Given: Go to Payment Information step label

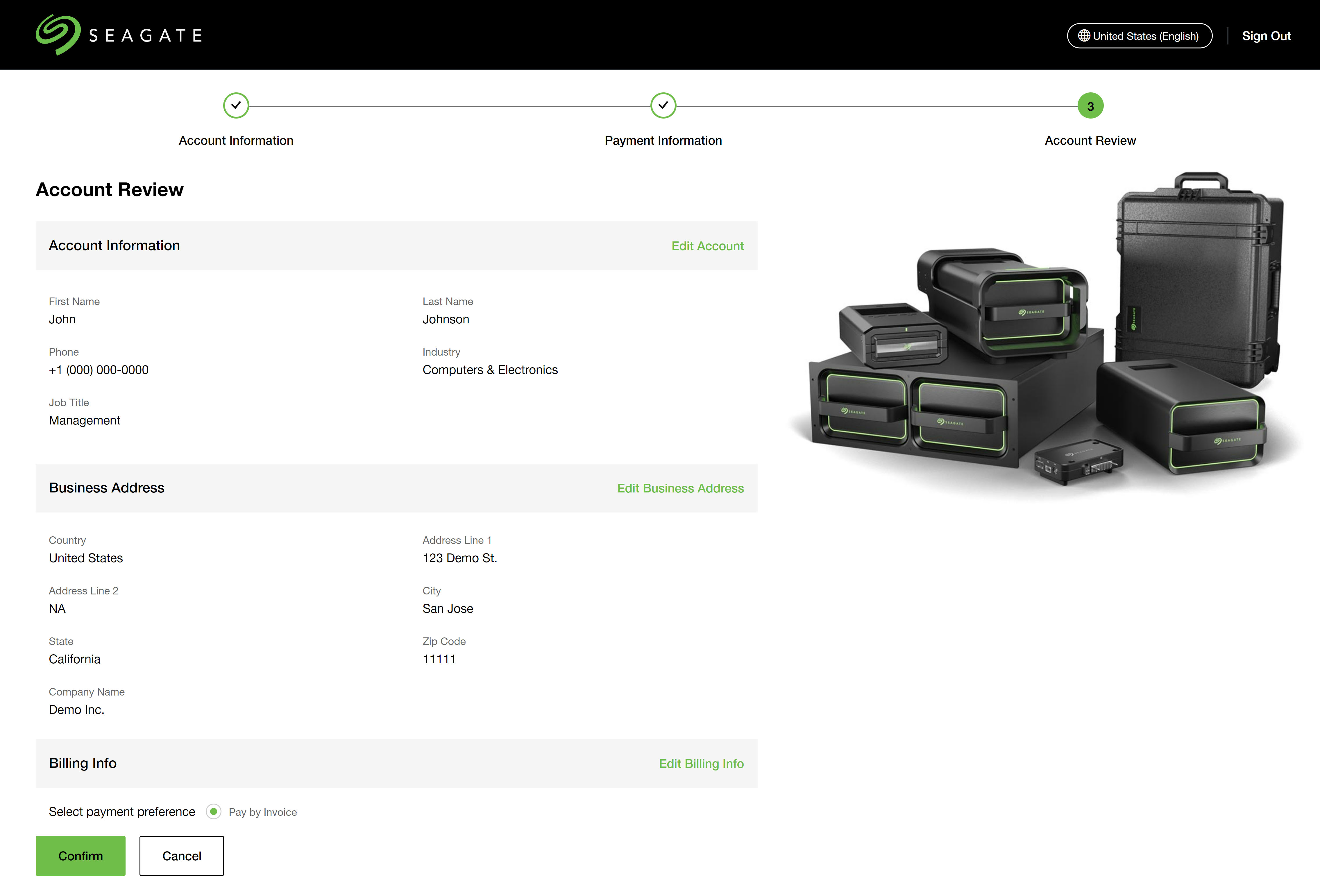Looking at the screenshot, I should (663, 141).
